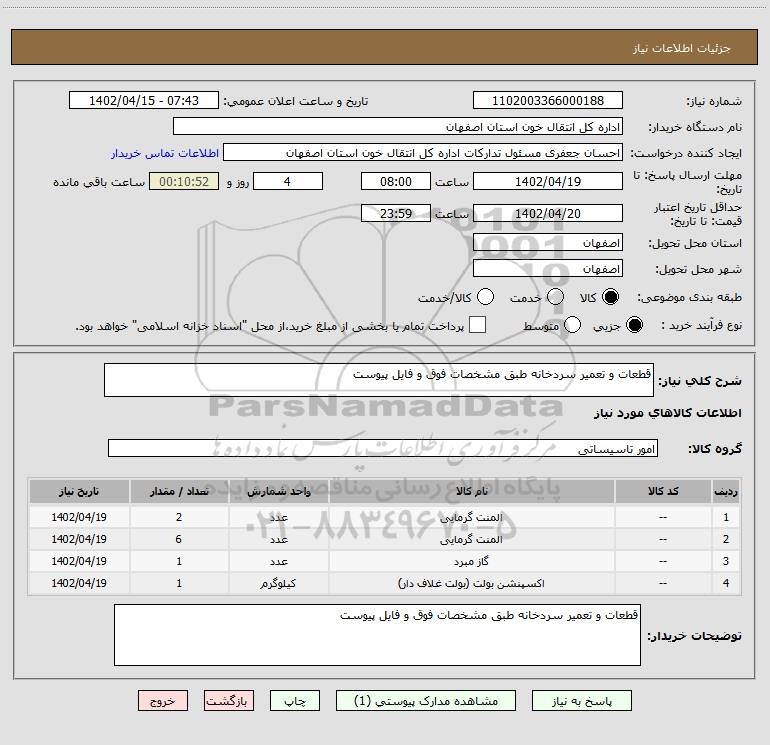Click the توضیحات خریدار text area
The image size is (770, 745).
[x=377, y=635]
